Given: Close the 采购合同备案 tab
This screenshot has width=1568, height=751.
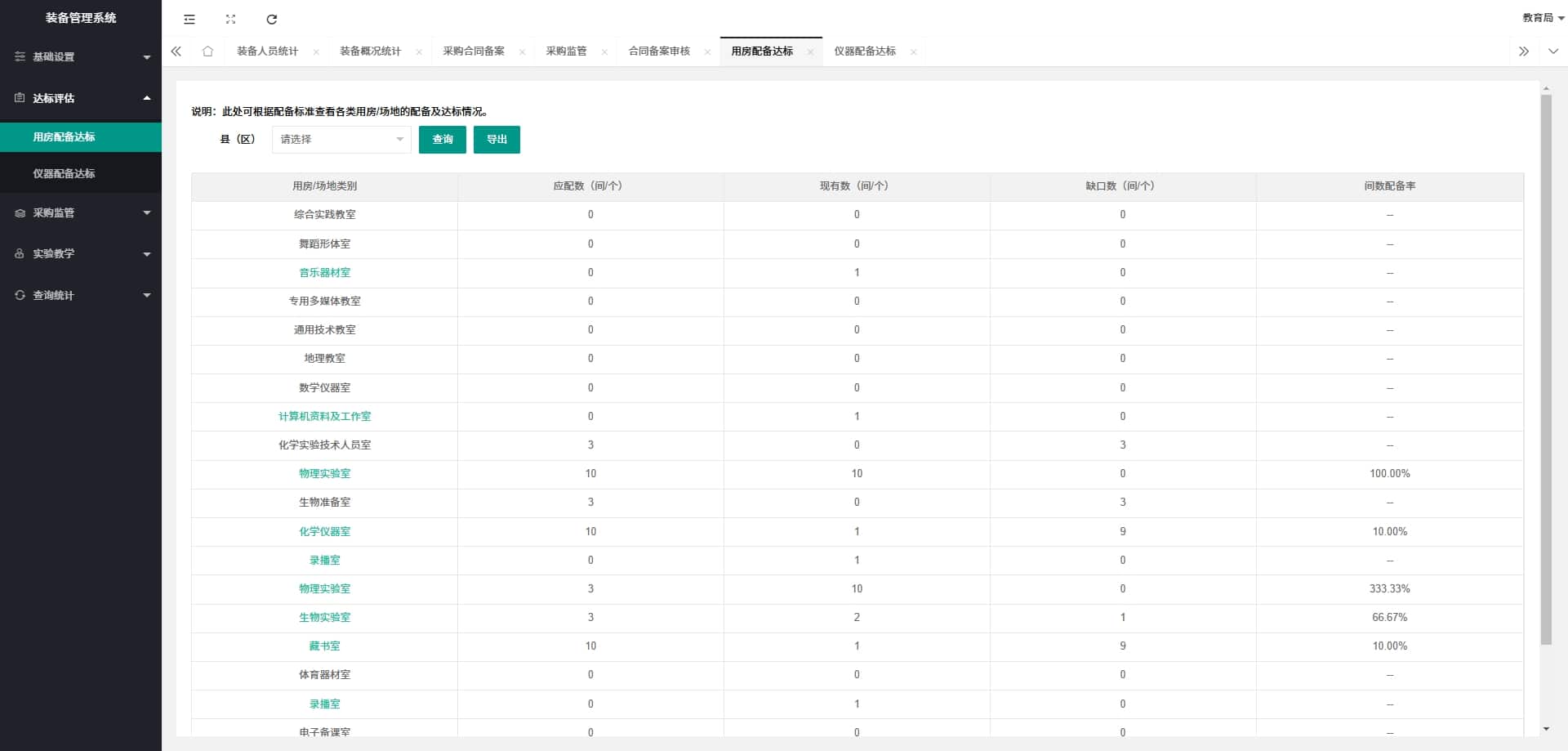Looking at the screenshot, I should click(522, 52).
